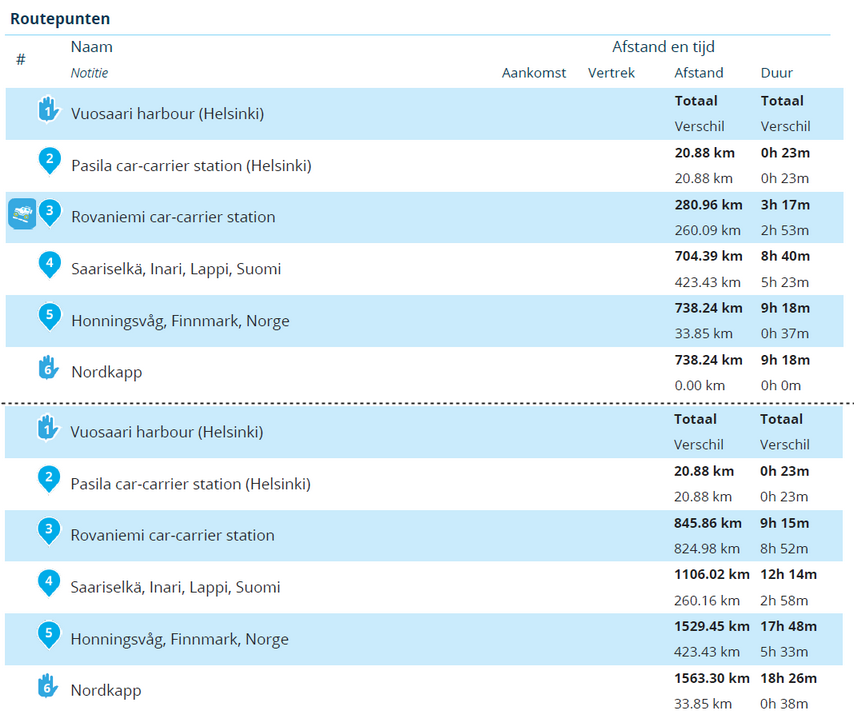Click waypoint 4 pin below the dotted divider
854x719 pixels.
click(x=49, y=583)
